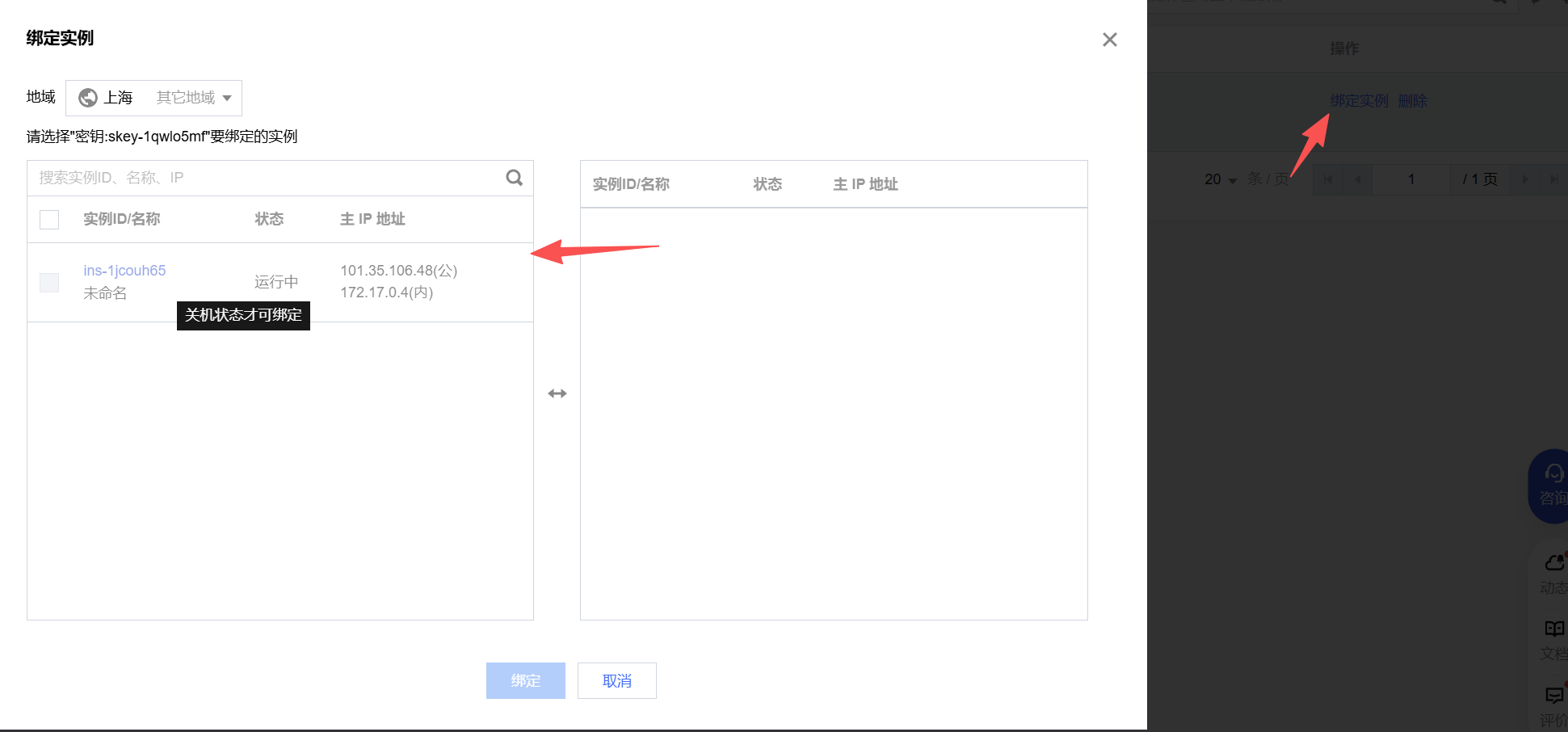Go to previous page in background pagination
1568x732 pixels.
(x=1357, y=179)
